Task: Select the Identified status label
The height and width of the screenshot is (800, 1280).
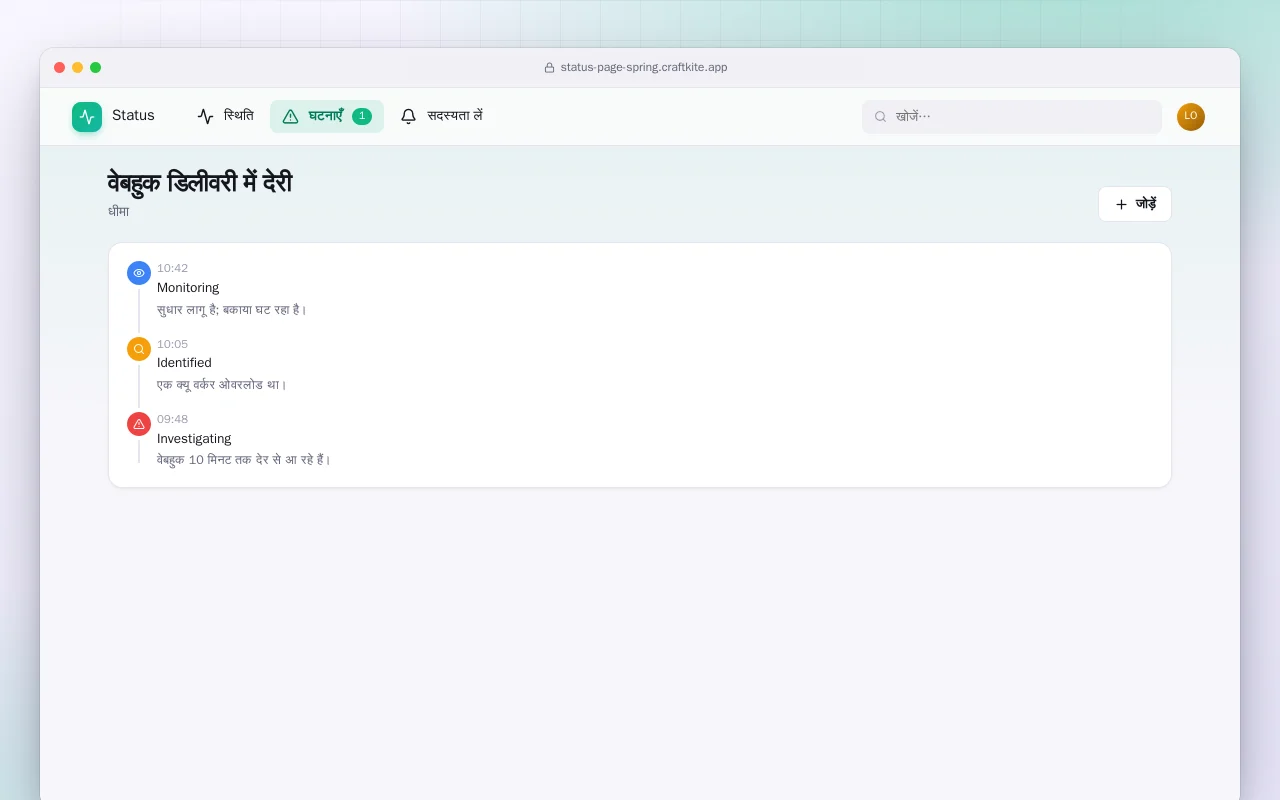Action: click(x=184, y=363)
